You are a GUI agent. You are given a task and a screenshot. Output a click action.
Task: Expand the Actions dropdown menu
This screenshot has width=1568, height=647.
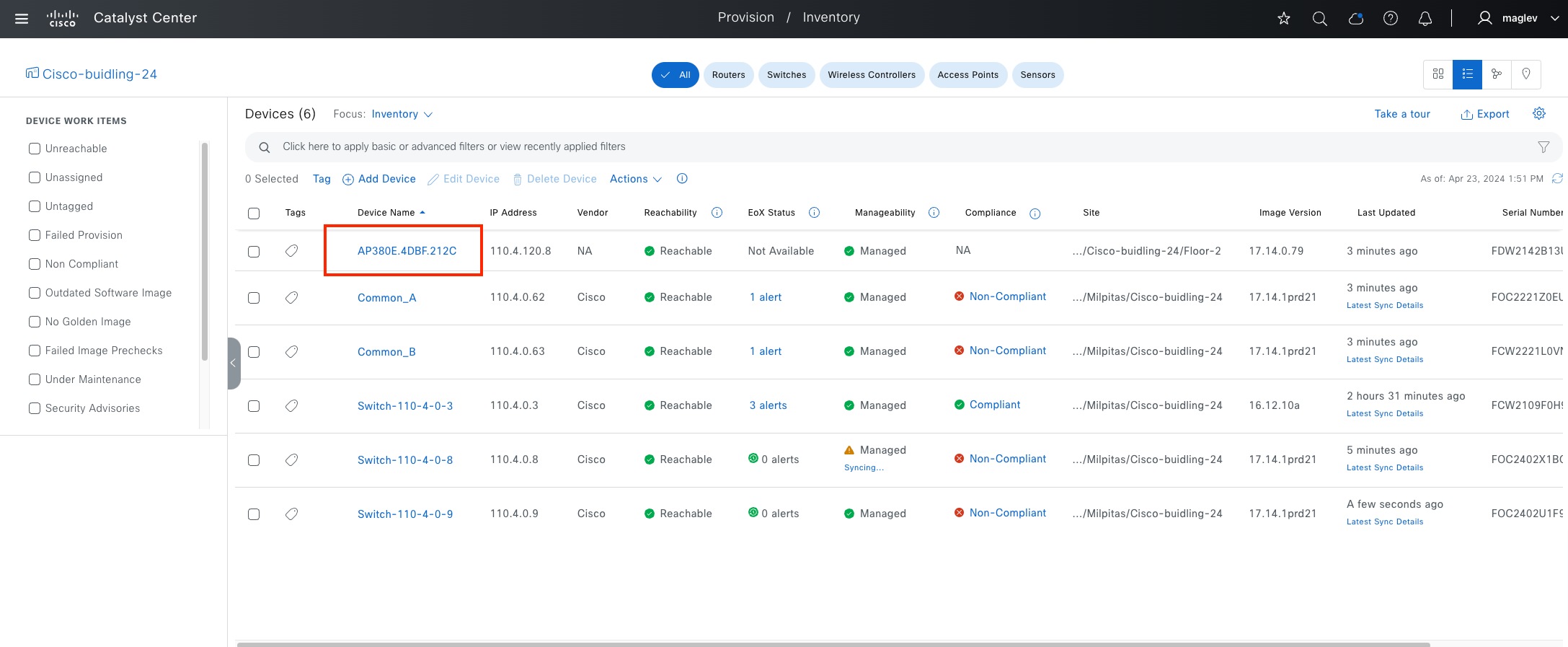[x=635, y=179]
